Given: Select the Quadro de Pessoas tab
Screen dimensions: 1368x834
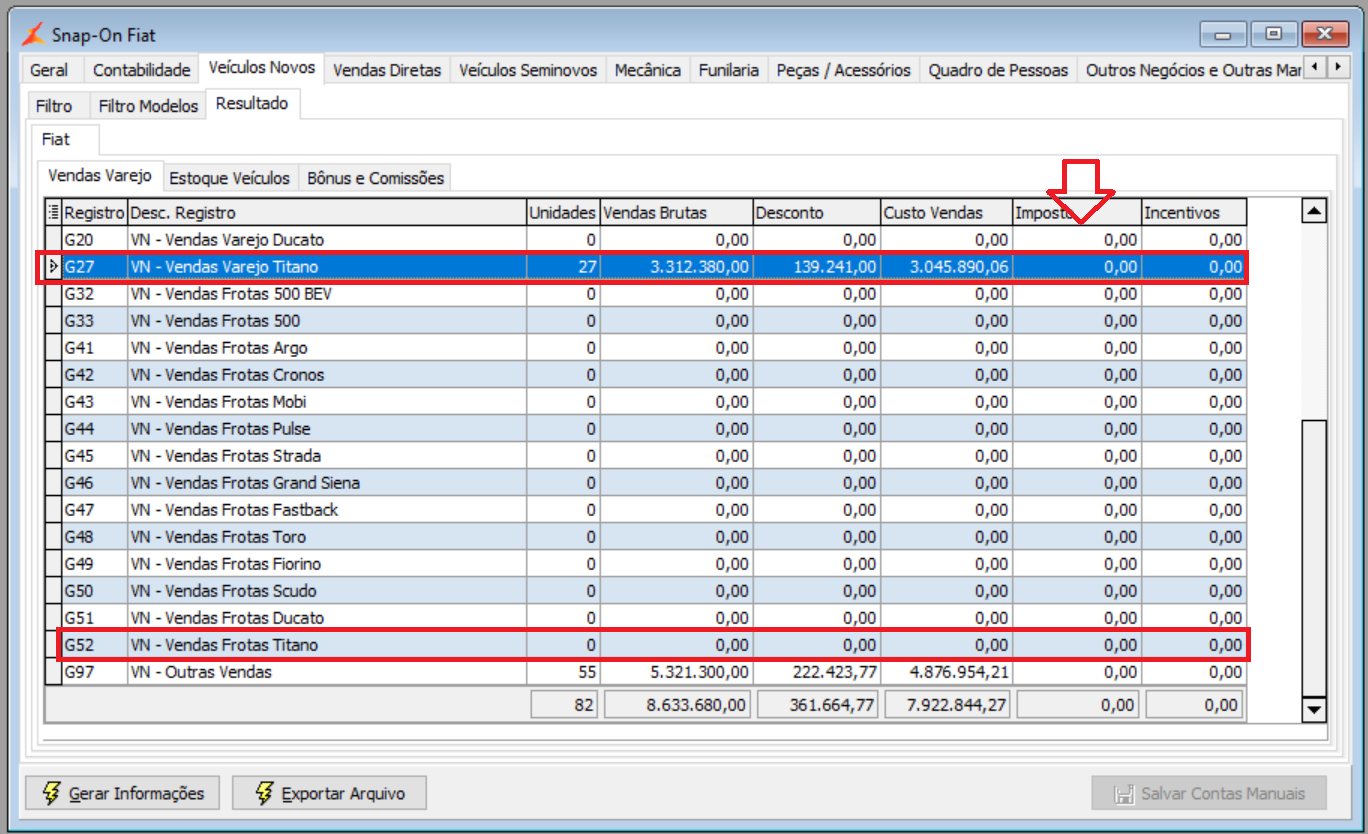Looking at the screenshot, I should tap(998, 70).
